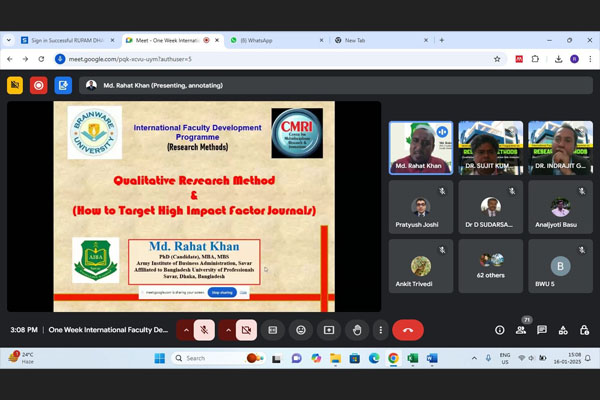Open the chat with everyone panel
The image size is (600, 400).
(x=541, y=329)
